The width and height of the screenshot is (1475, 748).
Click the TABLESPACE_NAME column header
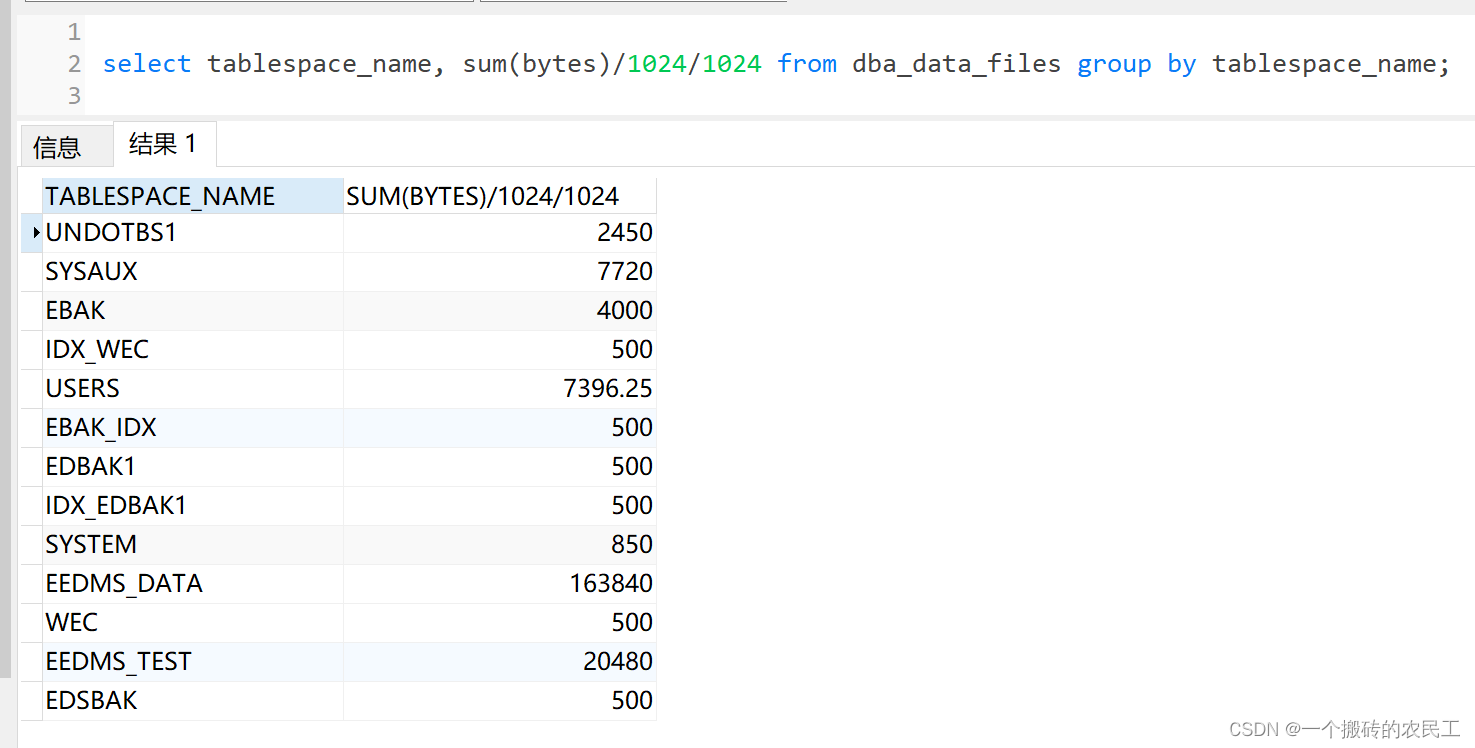(192, 196)
